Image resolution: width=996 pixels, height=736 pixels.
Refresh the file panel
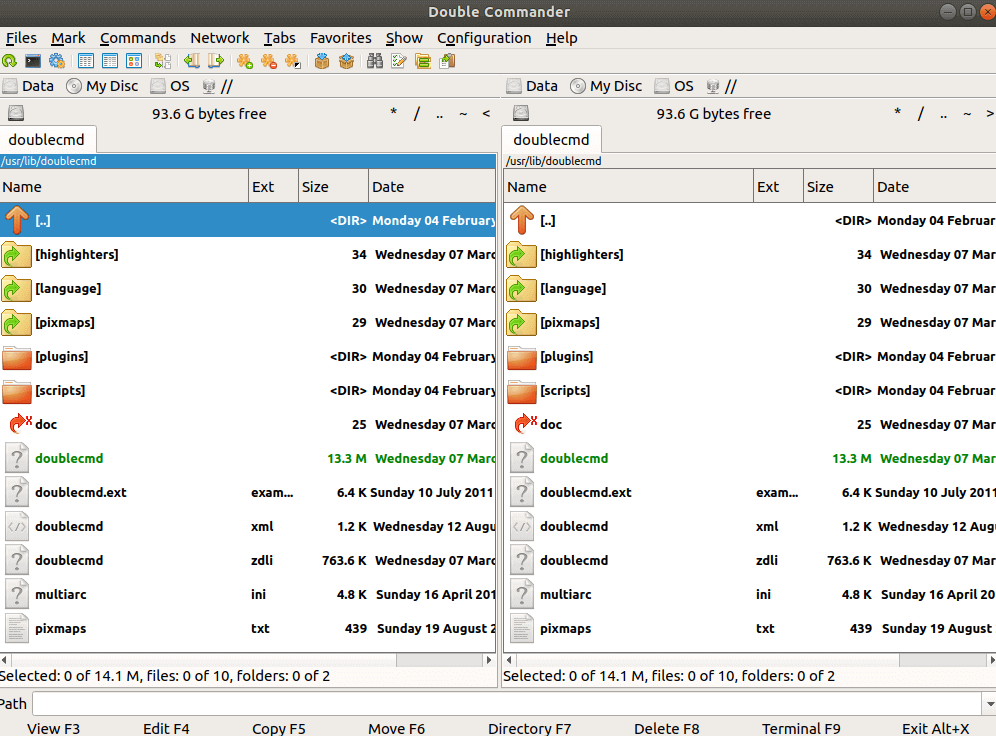pos(9,61)
